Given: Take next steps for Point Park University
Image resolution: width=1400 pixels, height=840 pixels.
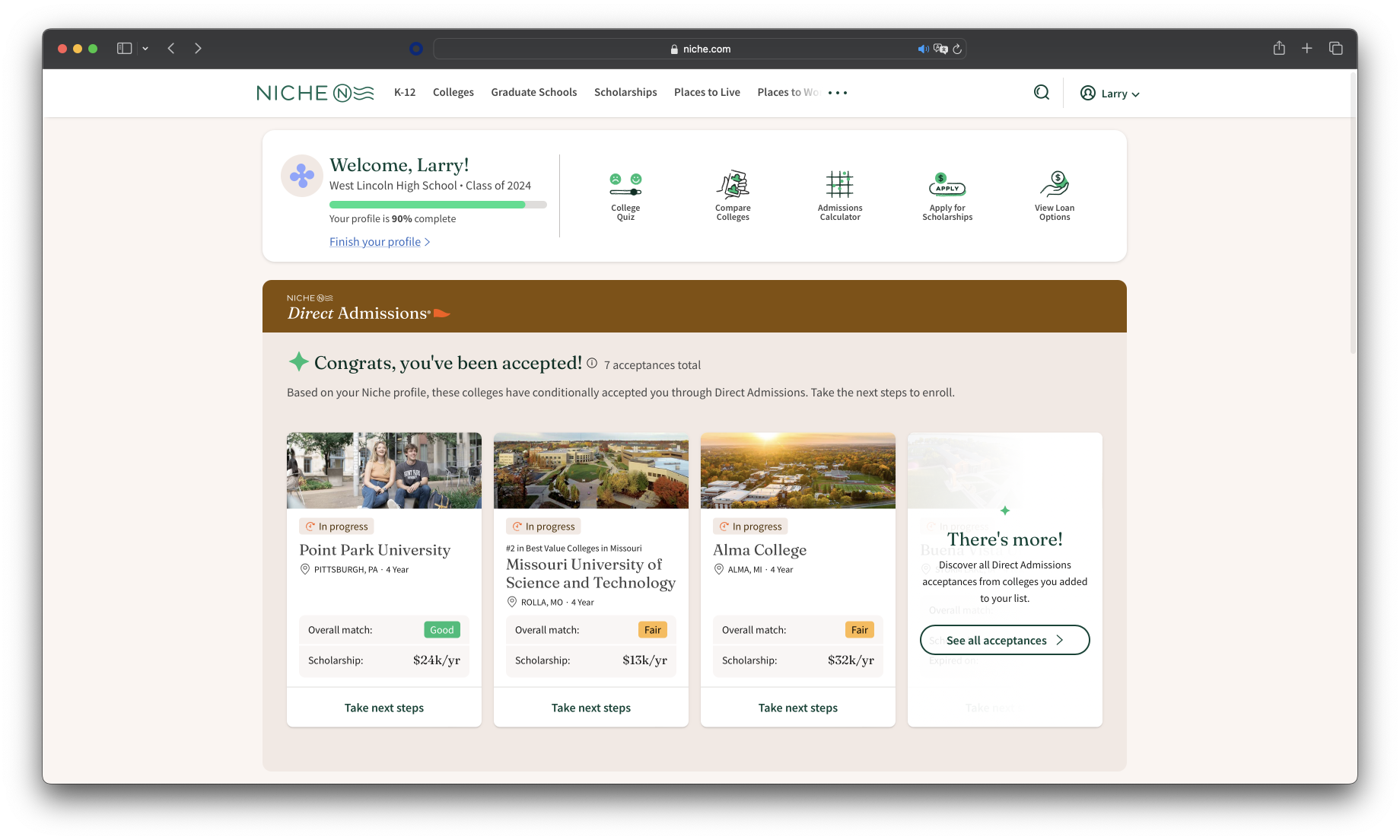Looking at the screenshot, I should pos(384,708).
